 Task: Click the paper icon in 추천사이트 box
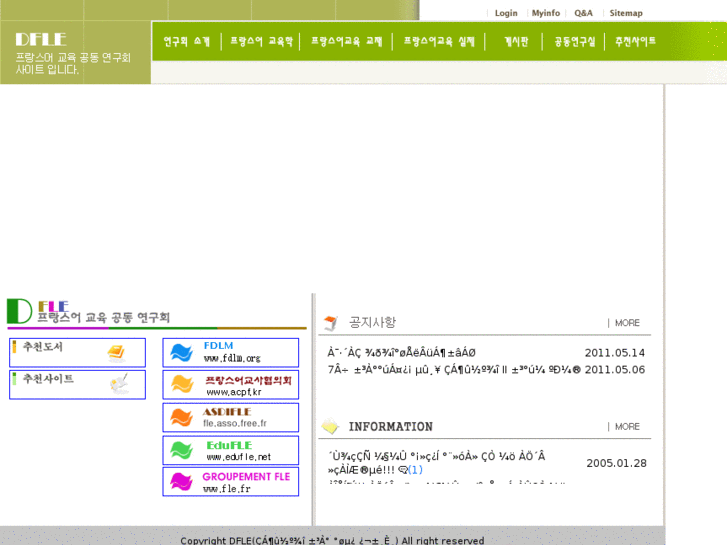(x=119, y=385)
